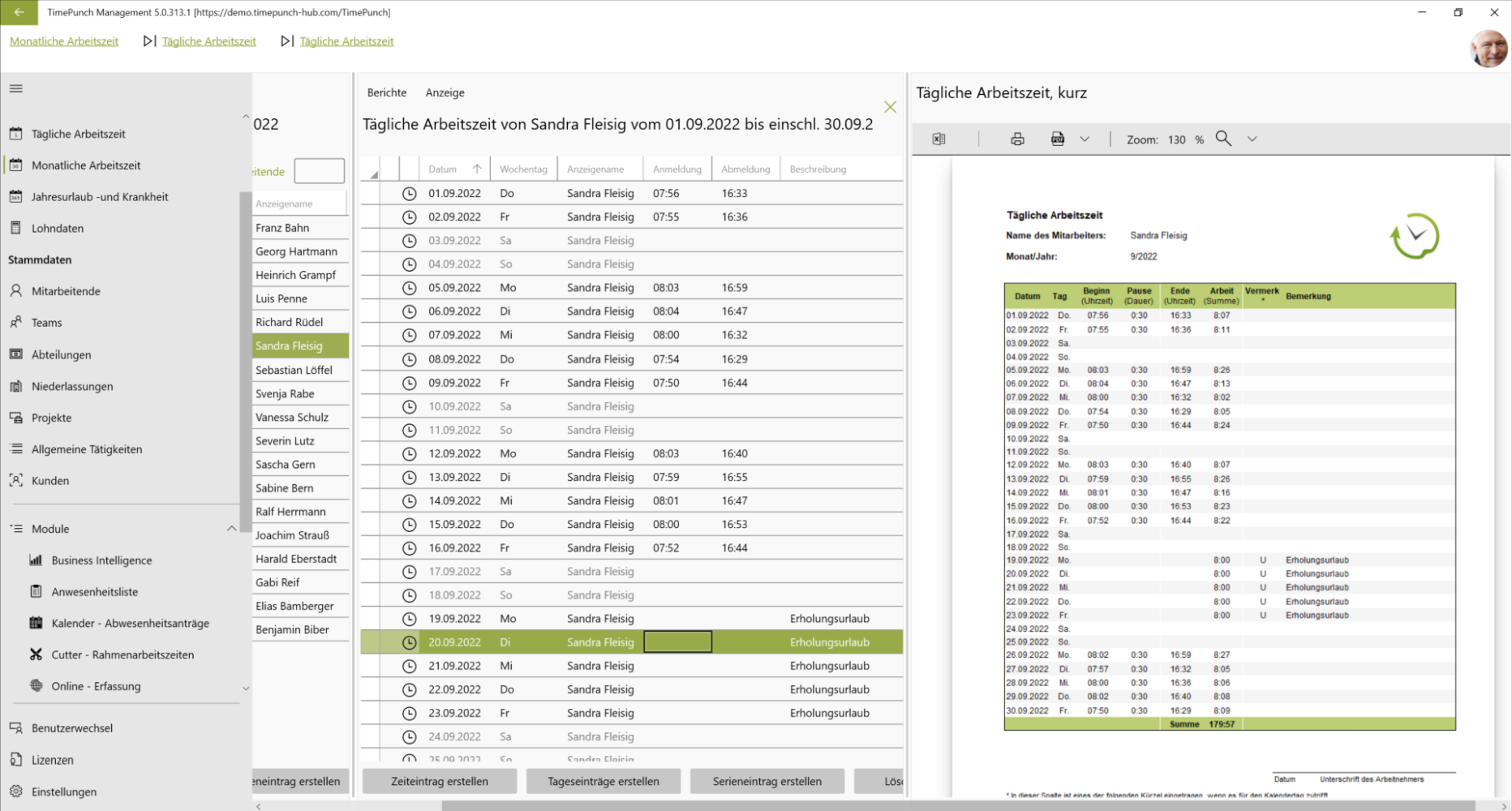Open the Anzeige menu
Viewport: 1512px width, 811px height.
click(x=445, y=92)
